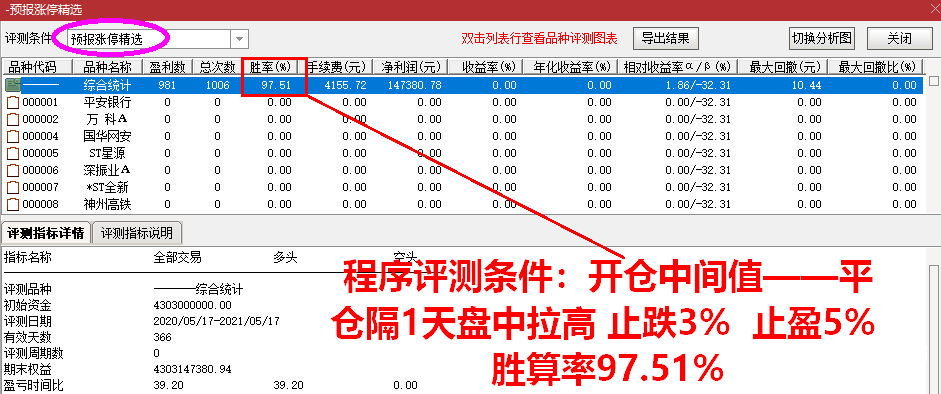Select the ST星源 row
This screenshot has height=394, width=941.
[x=462, y=154]
